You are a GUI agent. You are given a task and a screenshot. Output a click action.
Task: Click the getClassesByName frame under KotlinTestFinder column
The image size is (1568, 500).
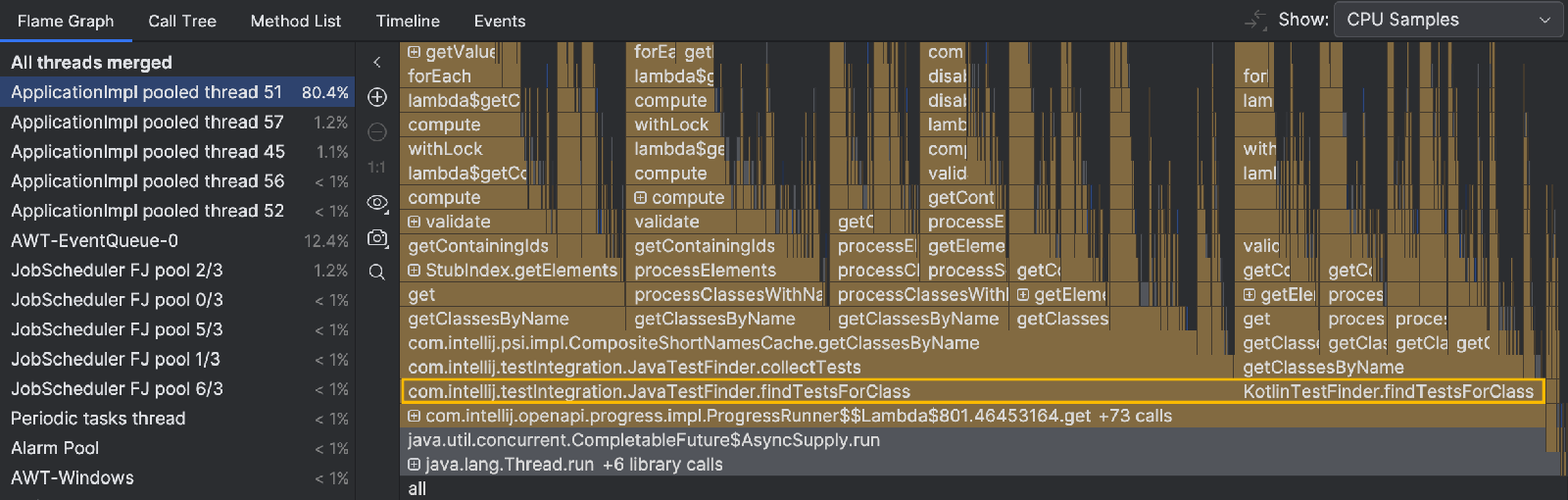point(1387,368)
